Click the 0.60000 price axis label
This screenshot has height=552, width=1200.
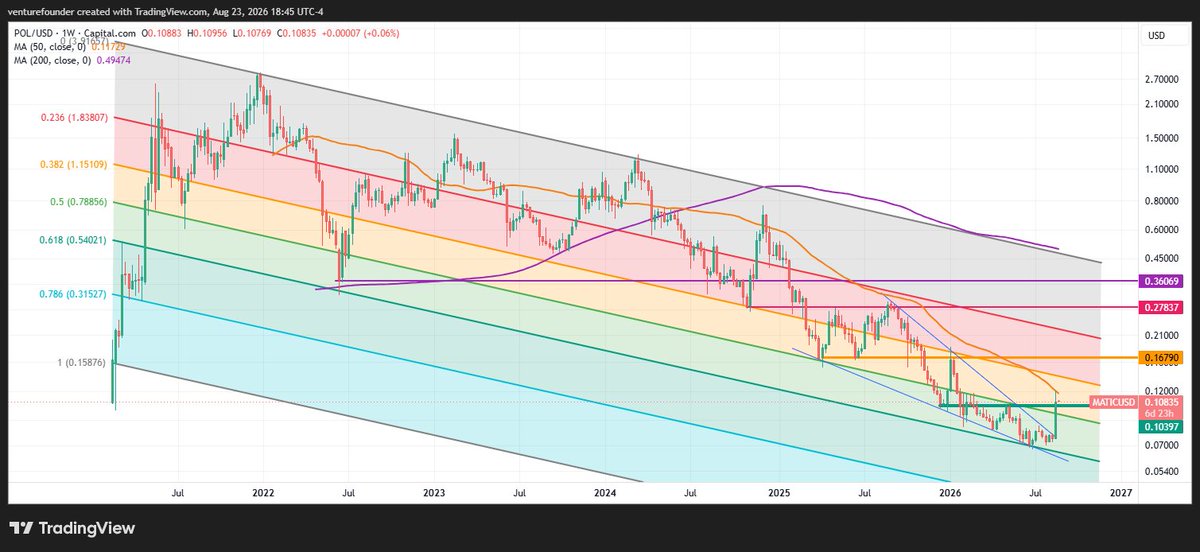(x=1163, y=230)
